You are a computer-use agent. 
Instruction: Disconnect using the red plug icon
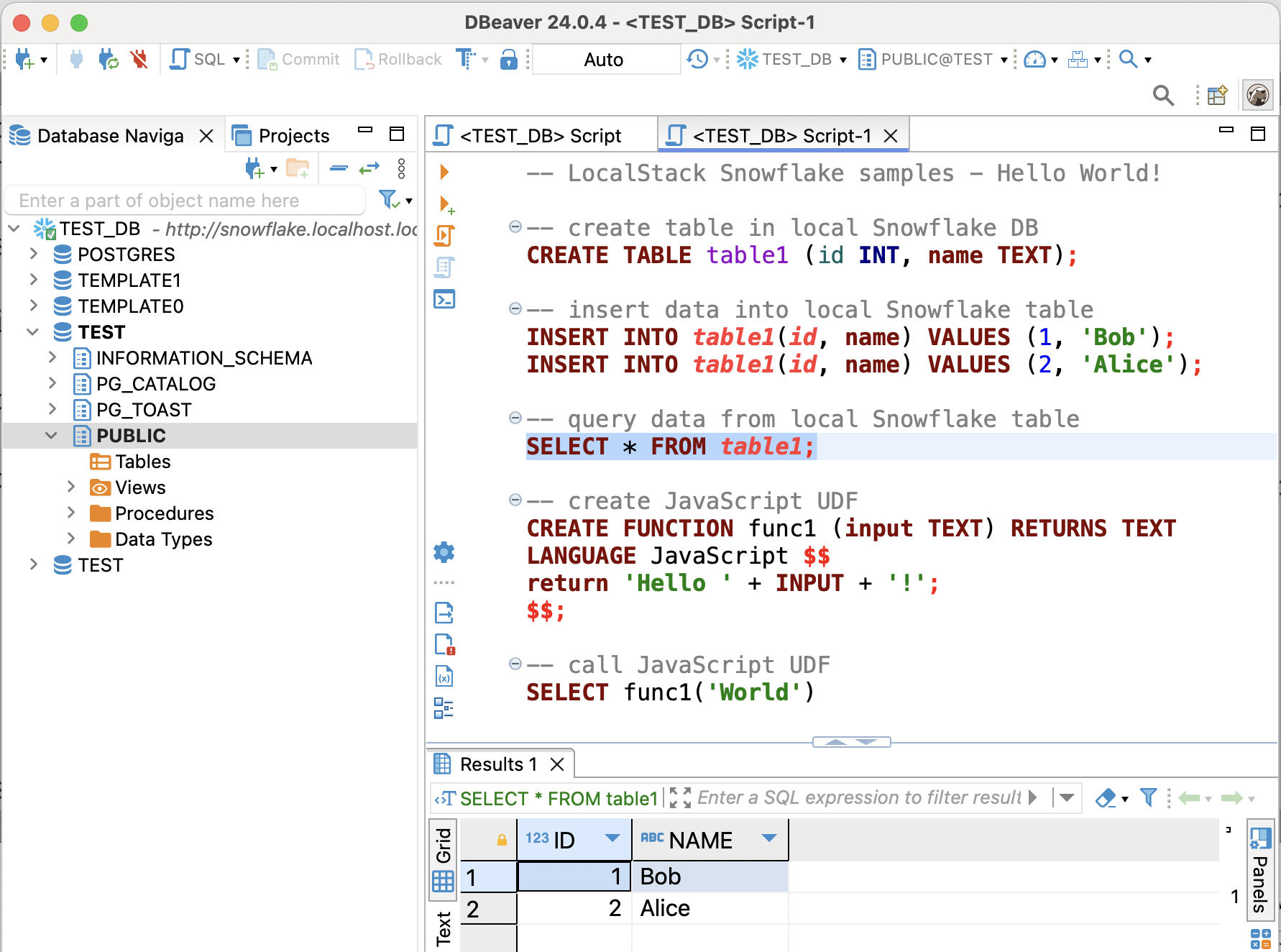click(x=139, y=59)
